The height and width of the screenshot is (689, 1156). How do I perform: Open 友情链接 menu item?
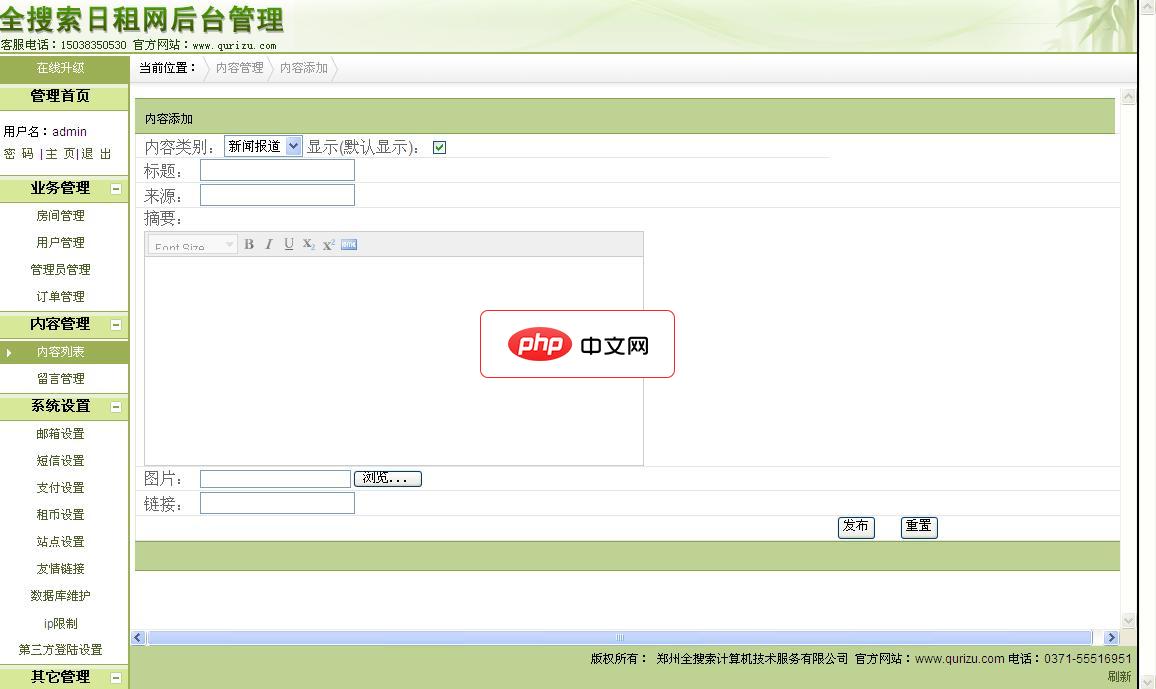coord(60,569)
